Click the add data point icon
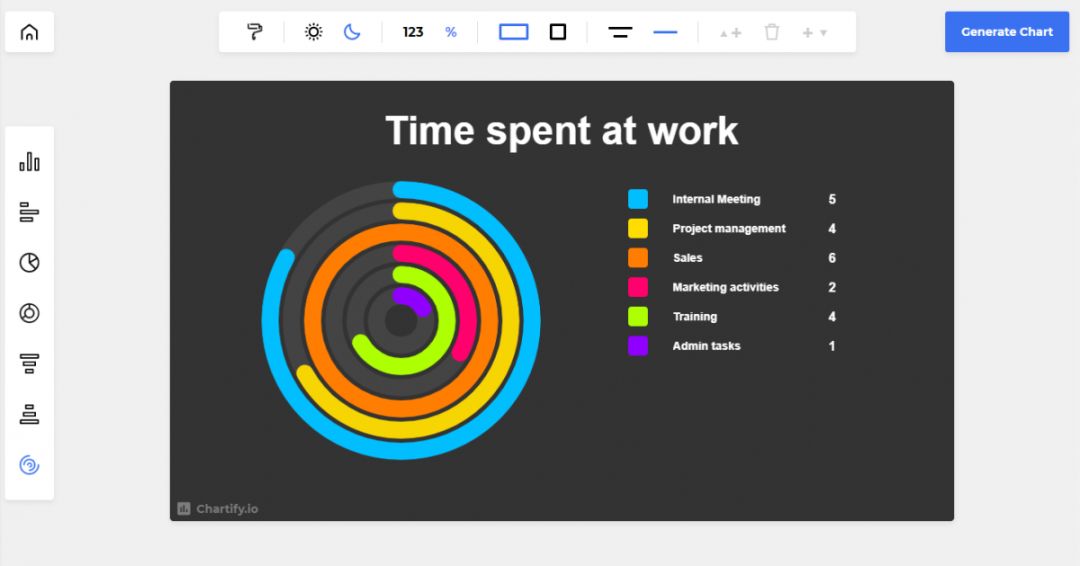Image resolution: width=1080 pixels, height=566 pixels. pyautogui.click(x=731, y=32)
